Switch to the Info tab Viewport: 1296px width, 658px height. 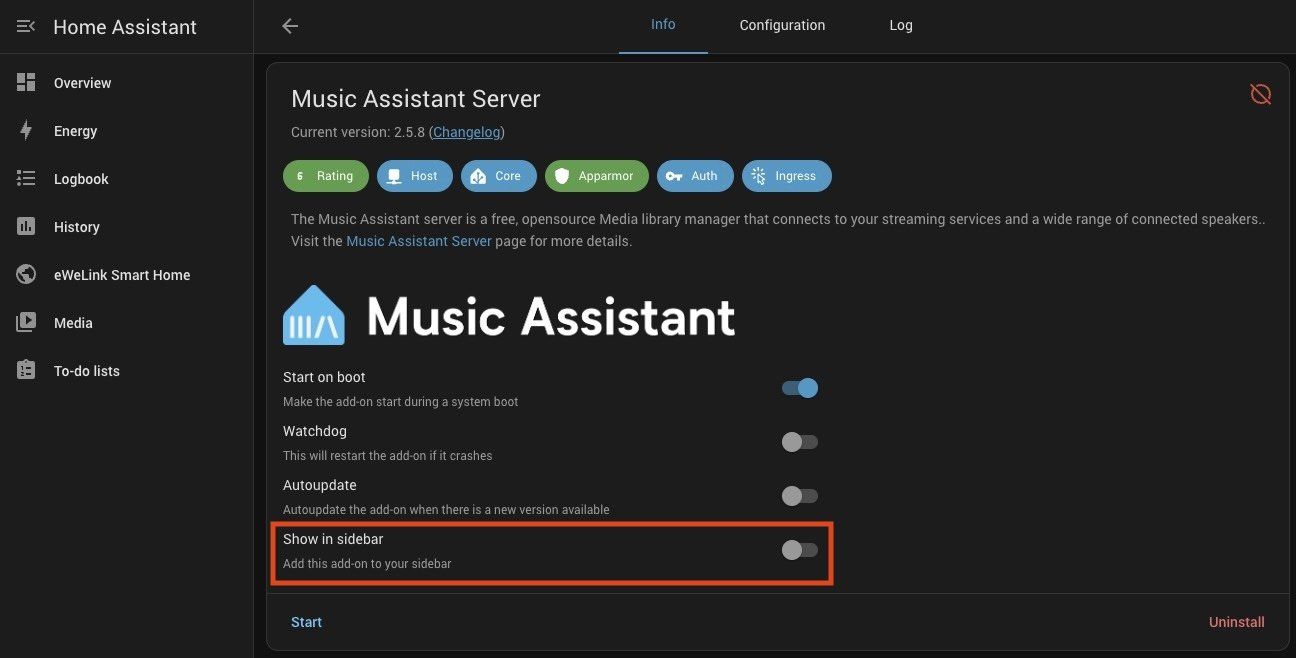coord(663,25)
